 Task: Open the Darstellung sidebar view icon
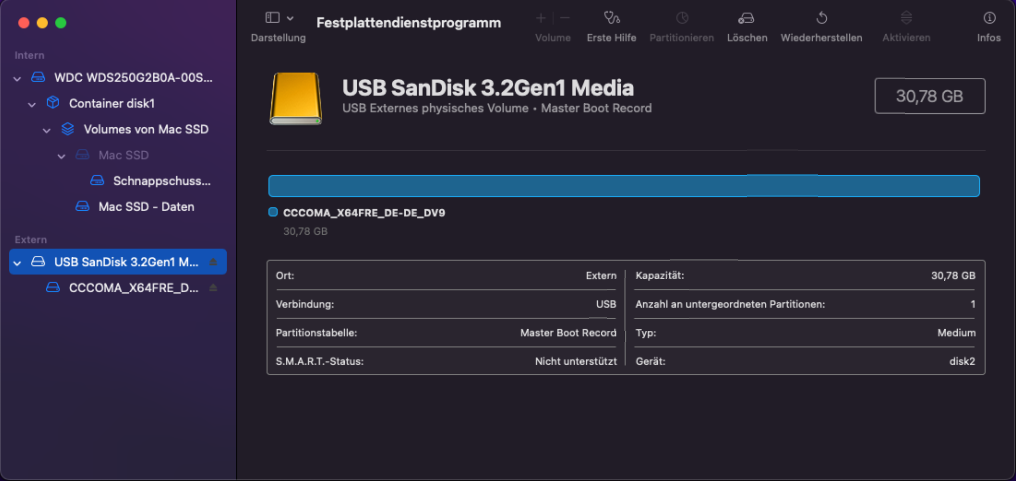[x=273, y=18]
